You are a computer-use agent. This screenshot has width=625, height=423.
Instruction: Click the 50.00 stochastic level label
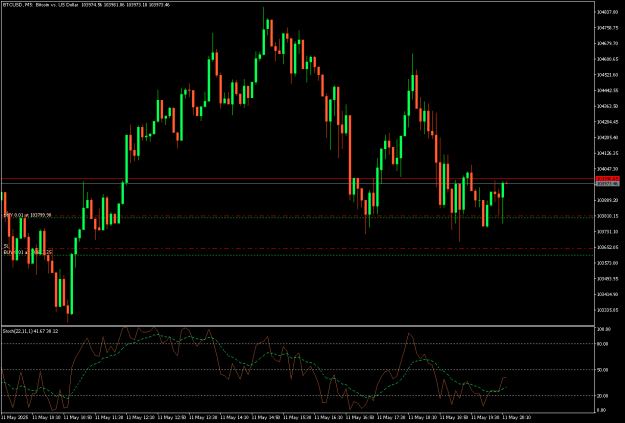(x=603, y=370)
